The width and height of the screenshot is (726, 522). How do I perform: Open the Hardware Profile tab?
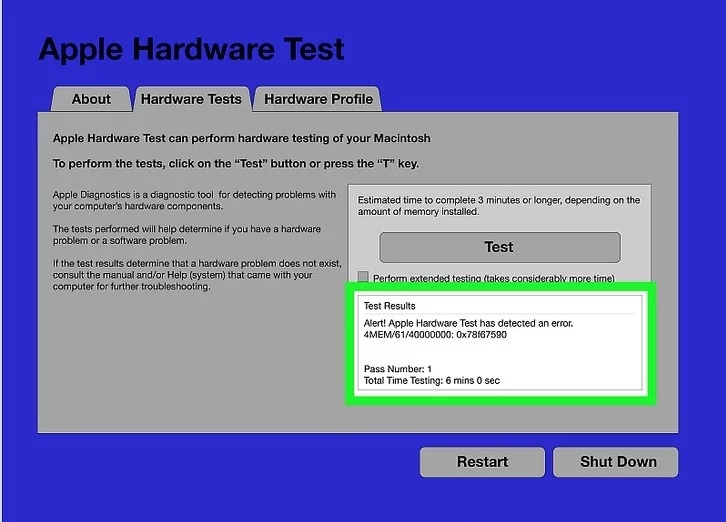(x=319, y=99)
